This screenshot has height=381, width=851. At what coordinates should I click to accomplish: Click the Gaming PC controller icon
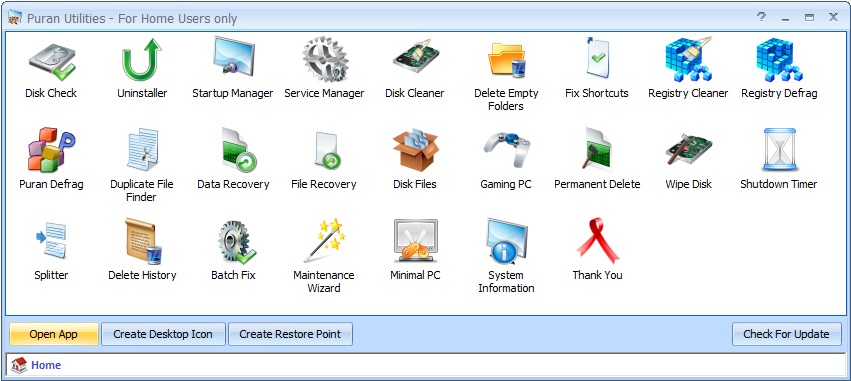click(506, 149)
